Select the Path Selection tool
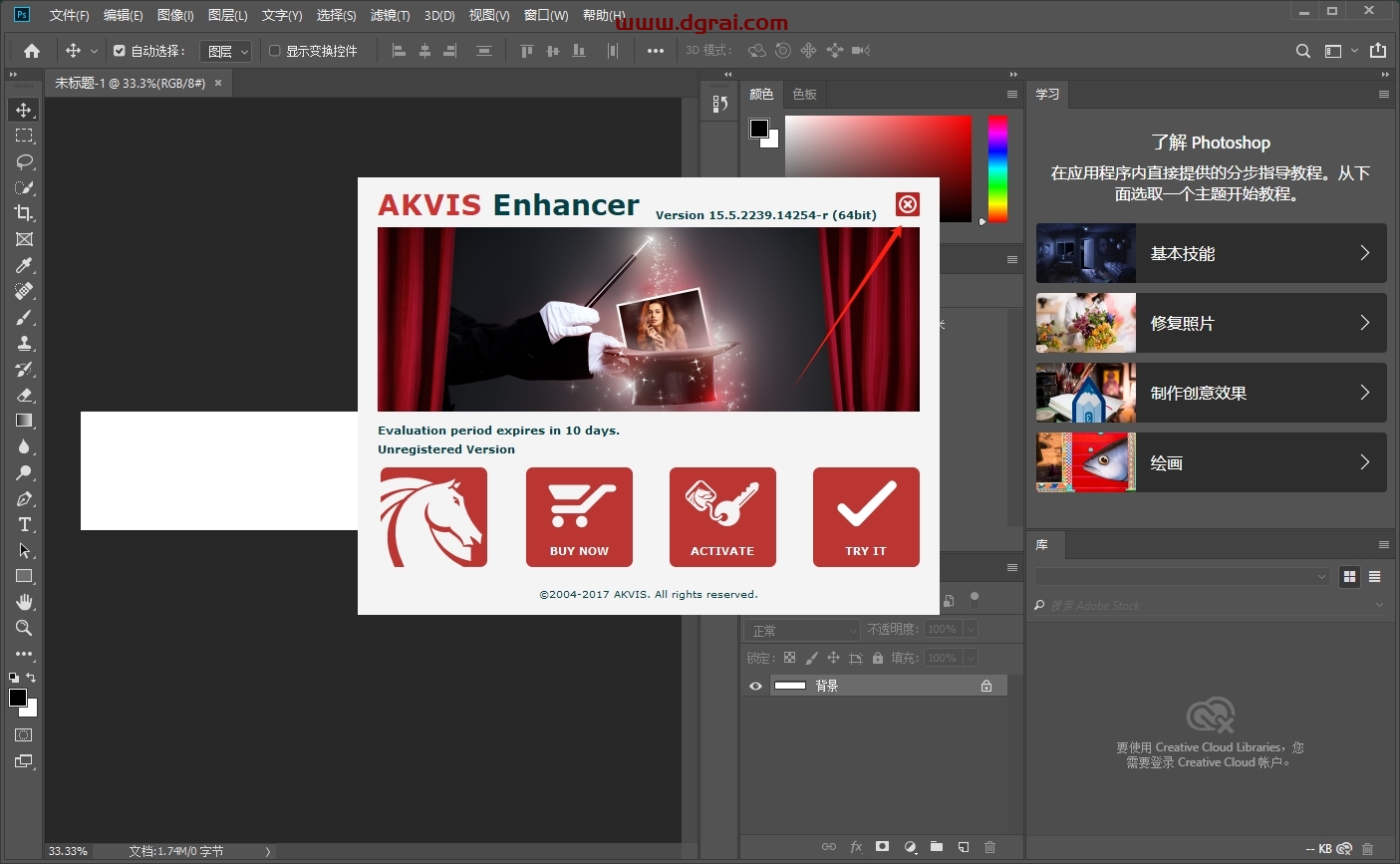 24,550
